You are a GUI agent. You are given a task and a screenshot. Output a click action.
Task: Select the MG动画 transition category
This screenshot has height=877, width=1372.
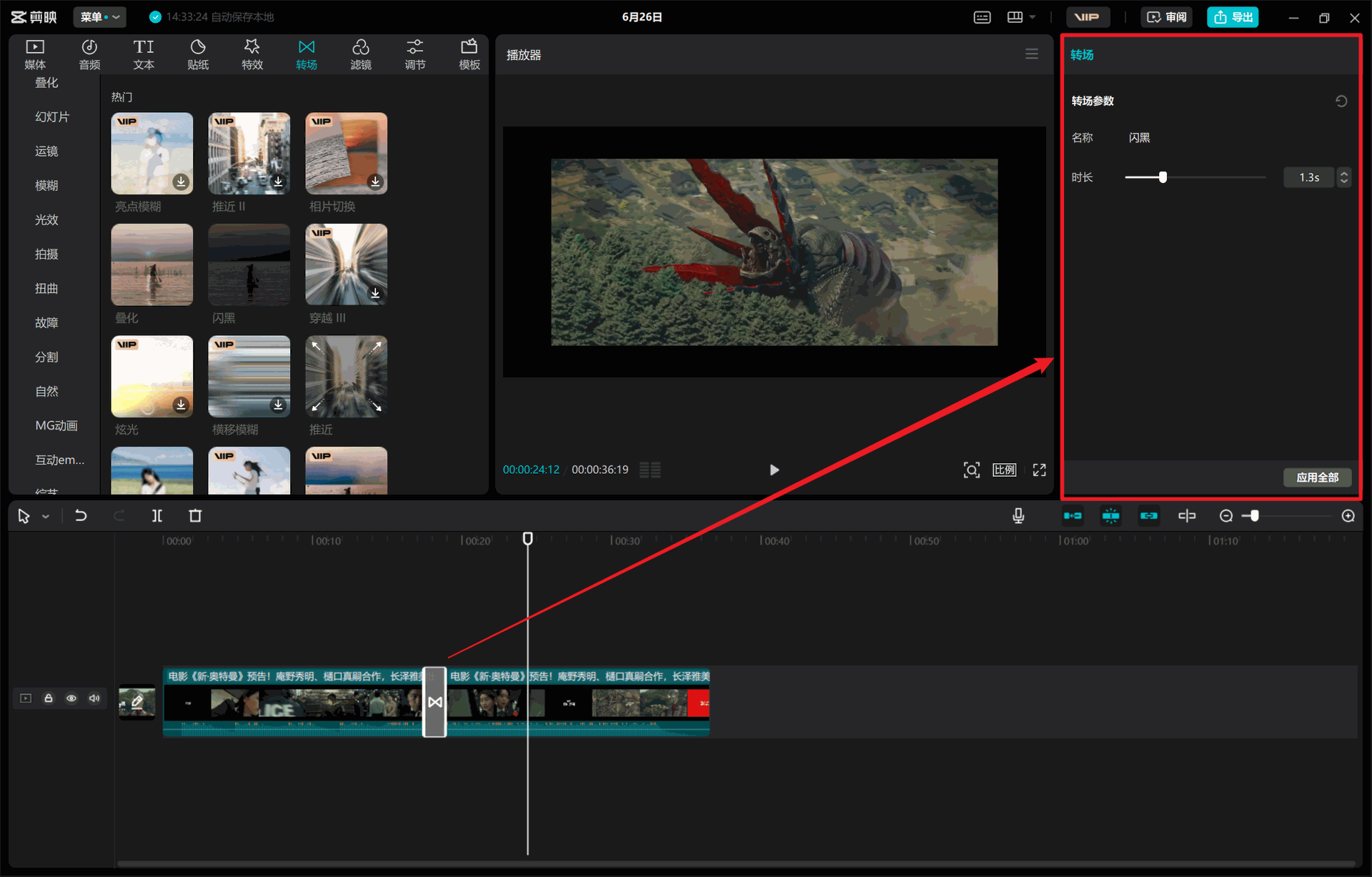(56, 425)
